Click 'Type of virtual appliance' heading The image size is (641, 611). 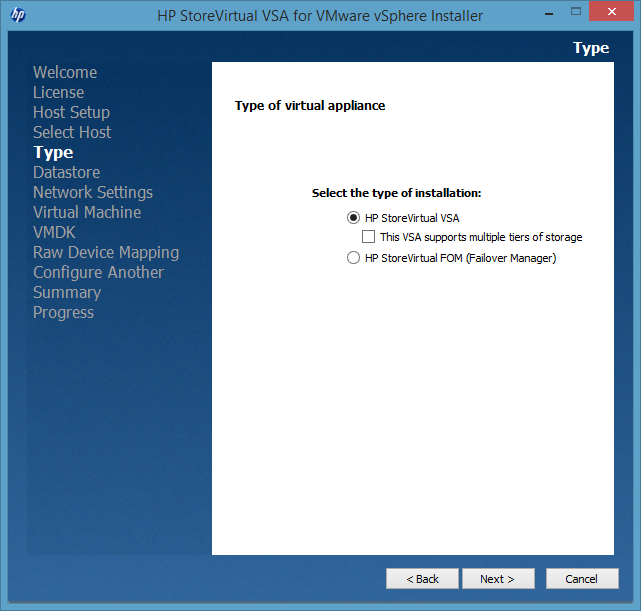[x=310, y=106]
